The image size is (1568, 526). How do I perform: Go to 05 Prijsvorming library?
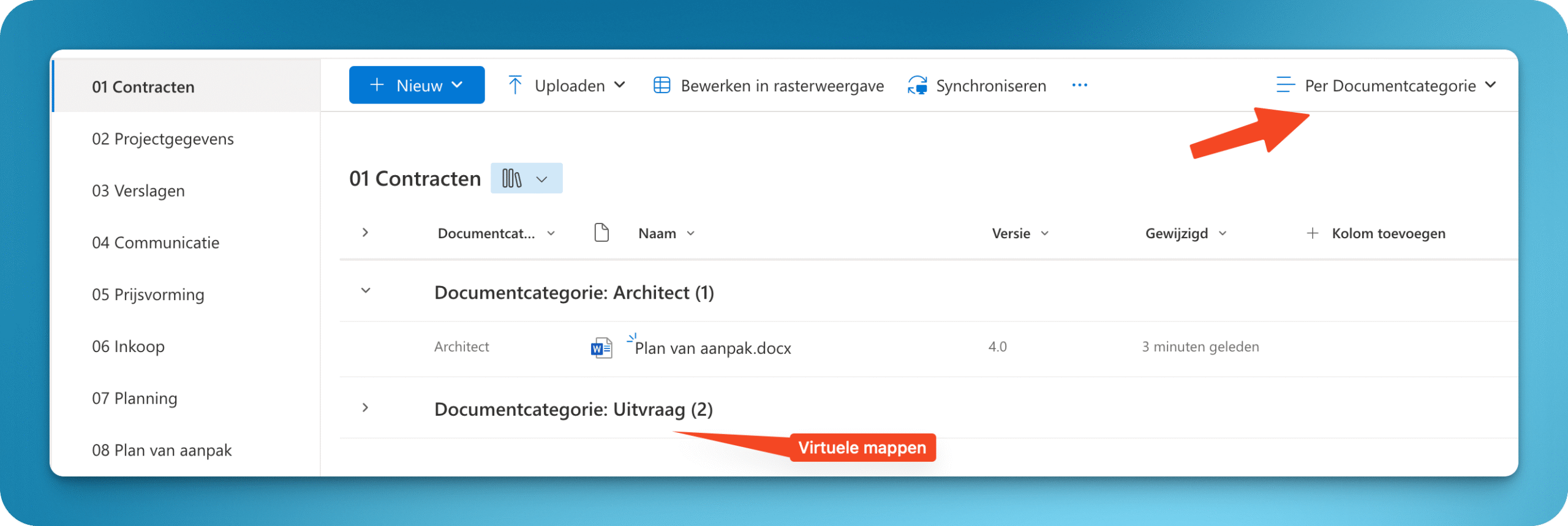point(148,295)
